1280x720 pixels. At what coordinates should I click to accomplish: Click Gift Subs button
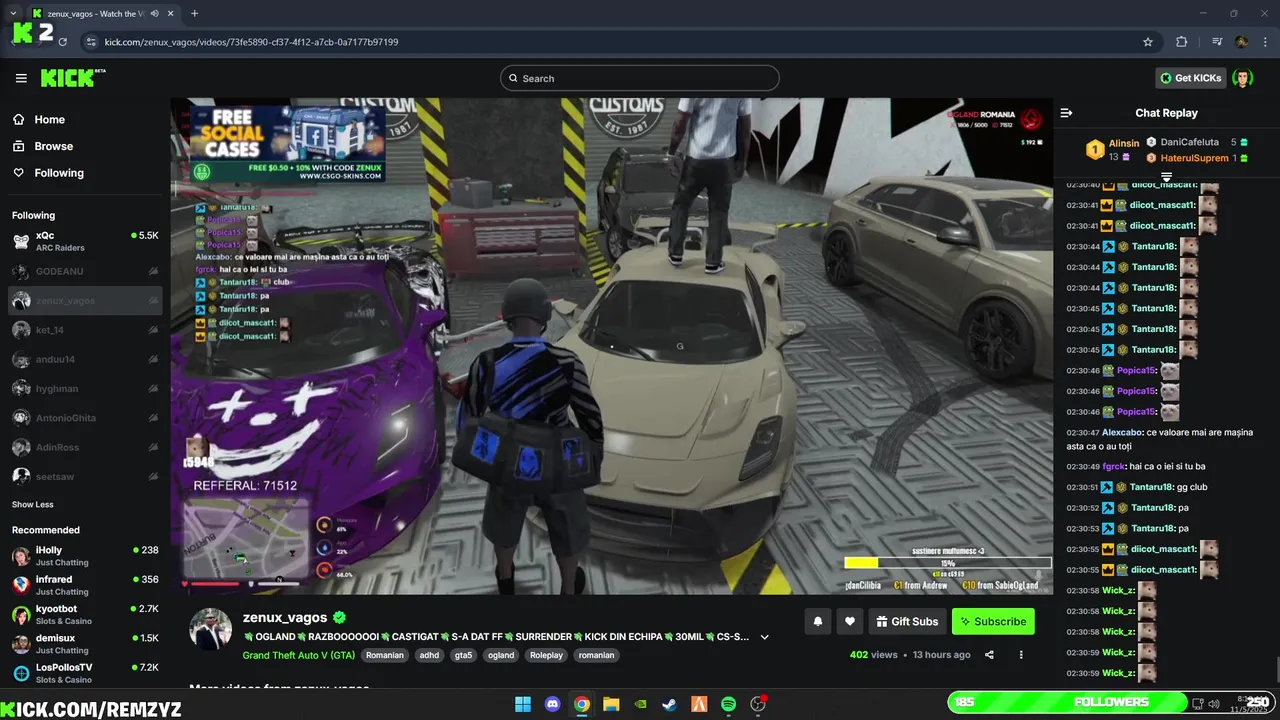[907, 621]
